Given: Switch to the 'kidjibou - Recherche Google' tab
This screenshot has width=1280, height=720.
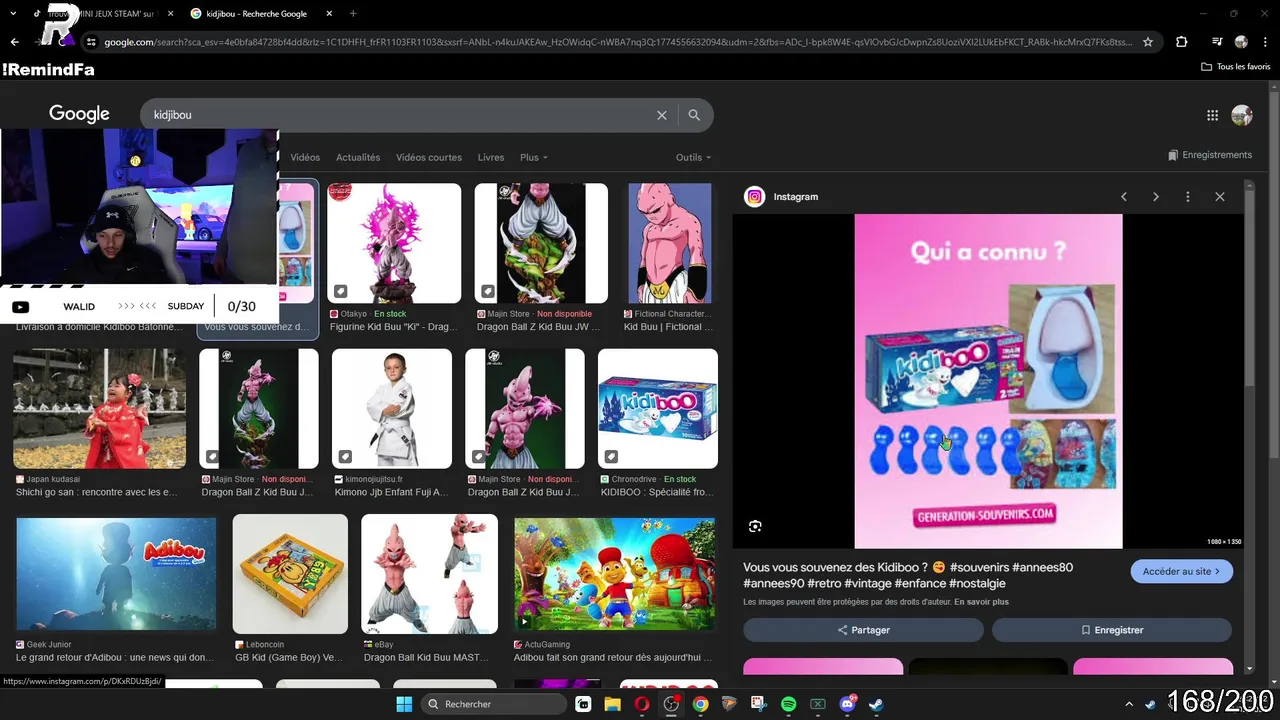Looking at the screenshot, I should click(262, 14).
